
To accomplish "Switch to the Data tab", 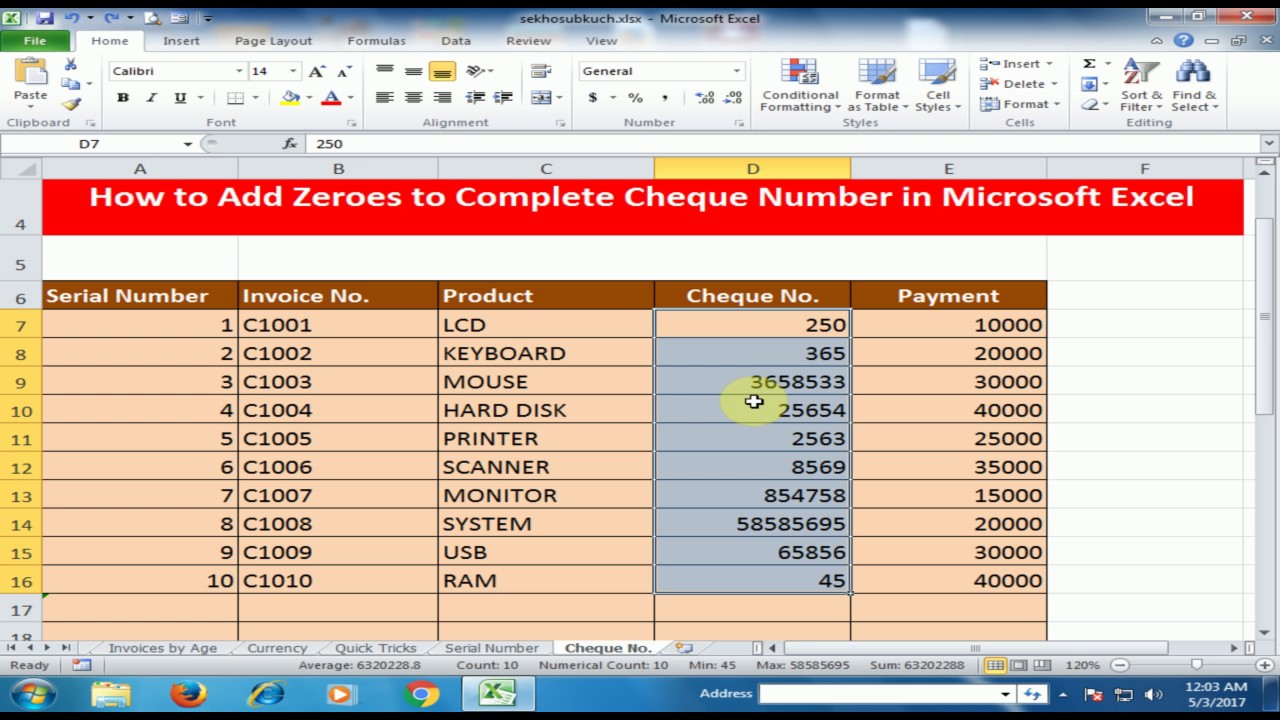I will (456, 41).
